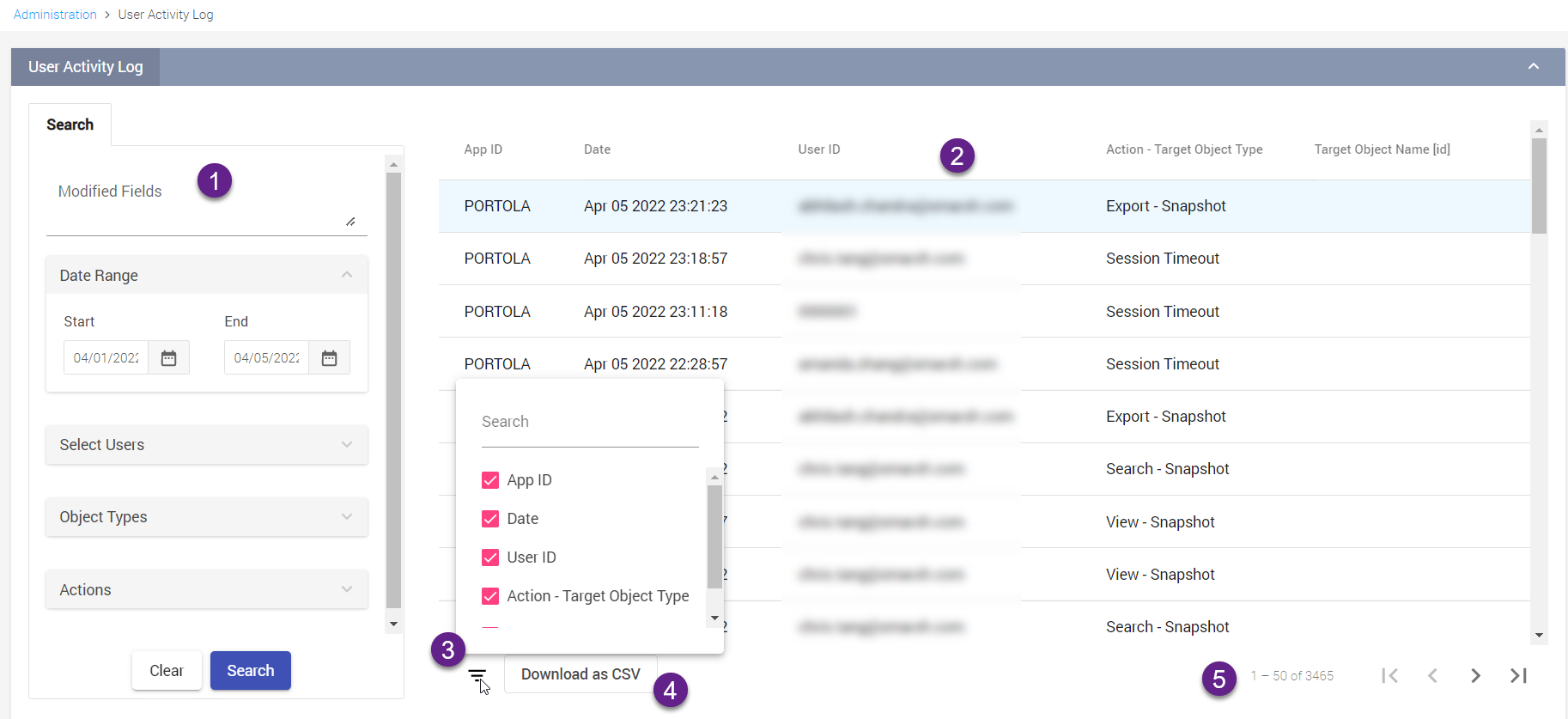
Task: Uncheck the User ID column checkbox
Action: tap(490, 558)
